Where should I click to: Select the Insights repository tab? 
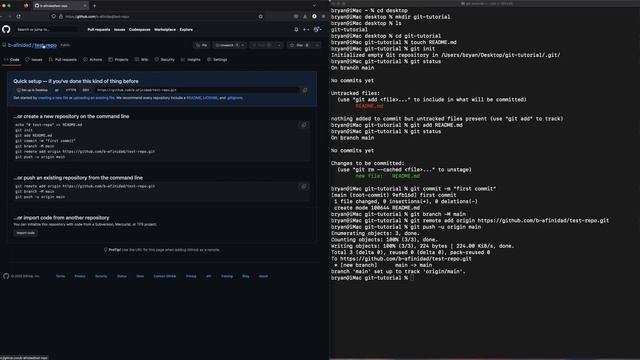pos(191,60)
